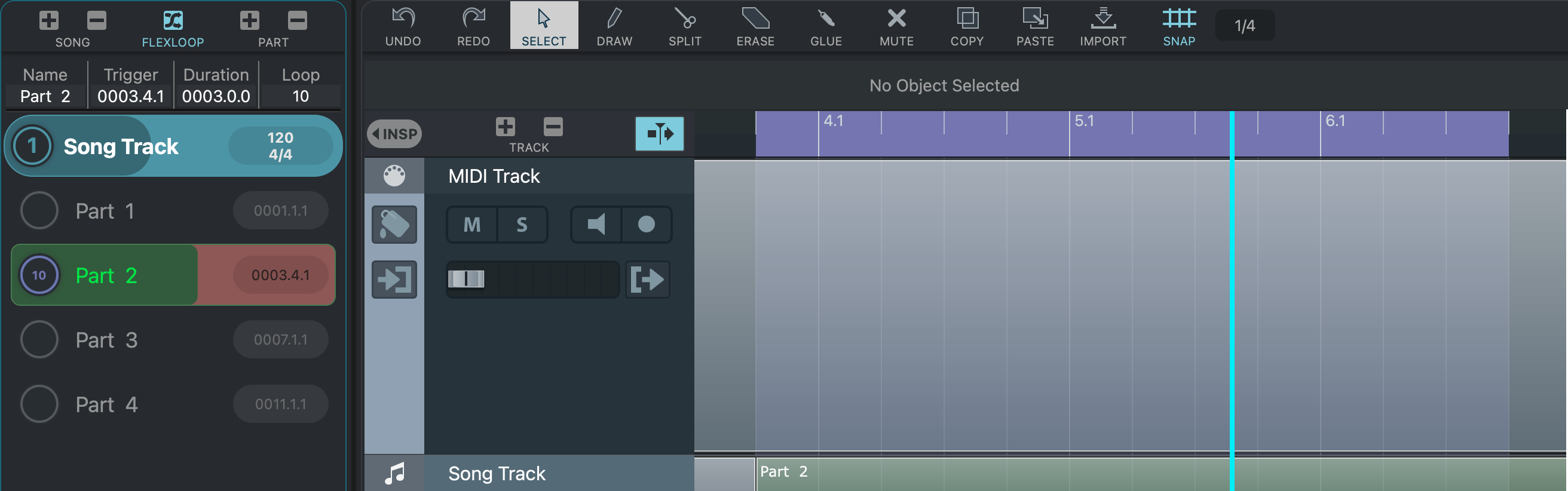The width and height of the screenshot is (1568, 491).
Task: Add a new track with plus icon
Action: 505,127
